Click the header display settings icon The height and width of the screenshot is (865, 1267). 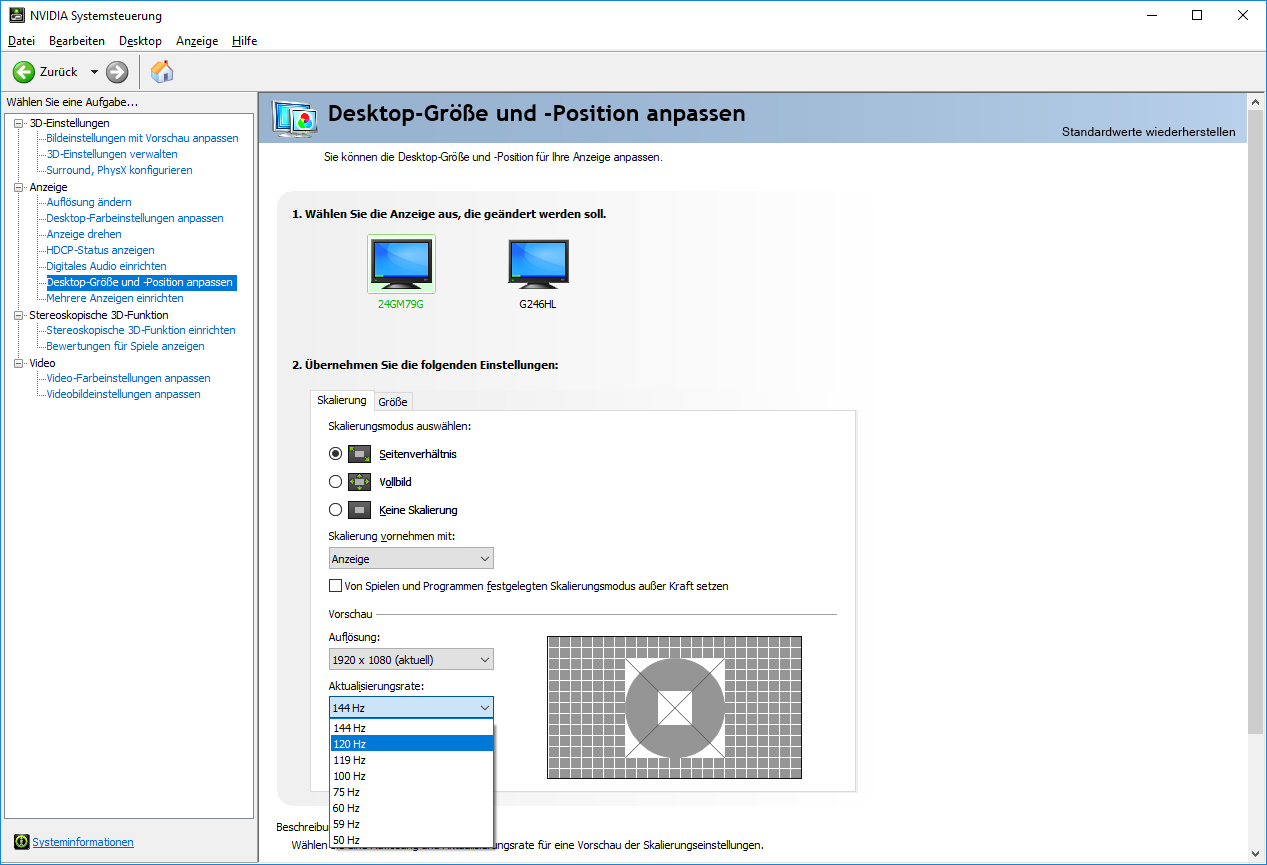(295, 118)
